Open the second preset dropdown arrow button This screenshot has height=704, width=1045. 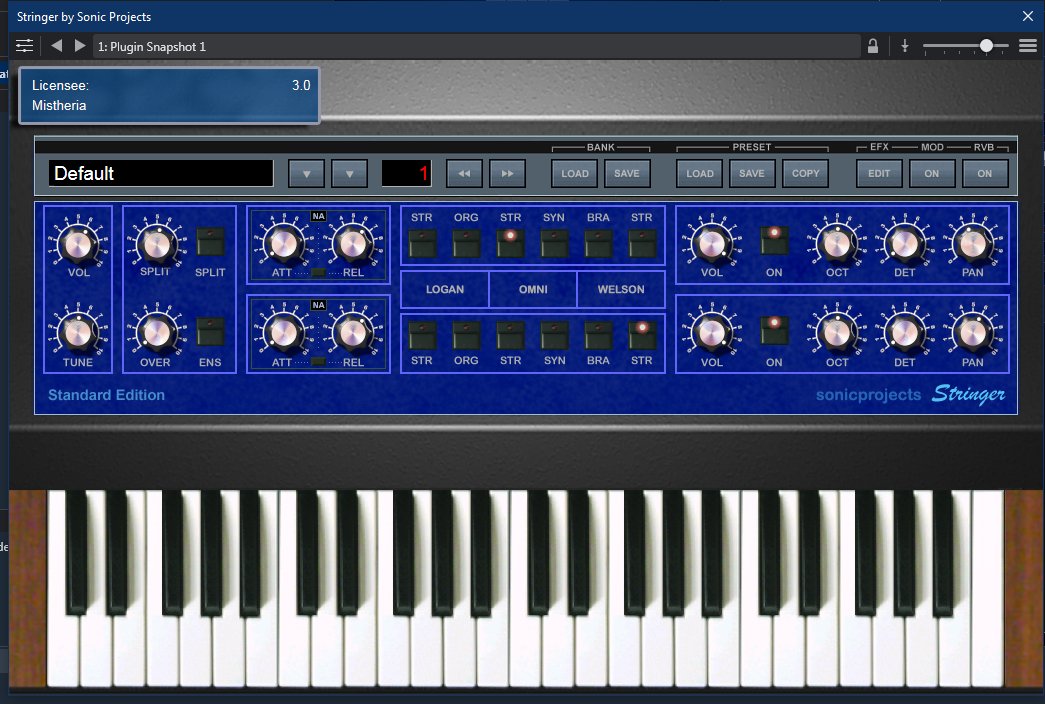pos(349,173)
